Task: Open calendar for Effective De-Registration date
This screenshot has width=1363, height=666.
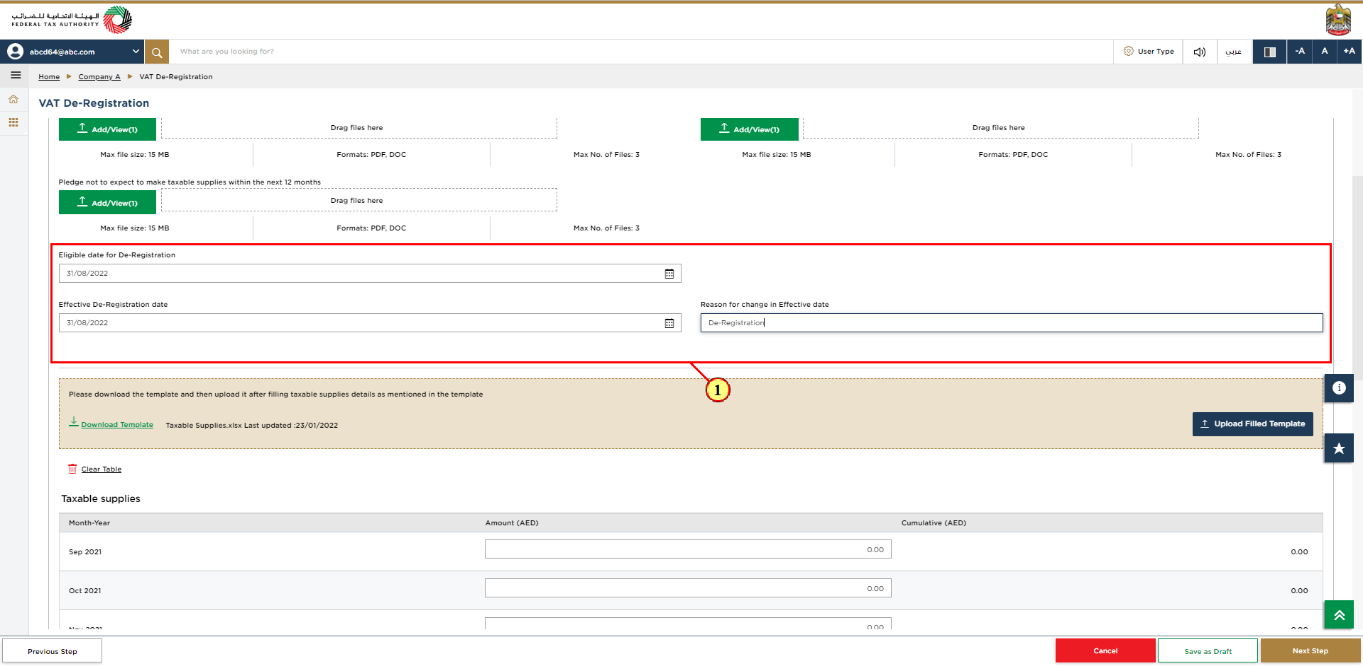Action: tap(669, 323)
